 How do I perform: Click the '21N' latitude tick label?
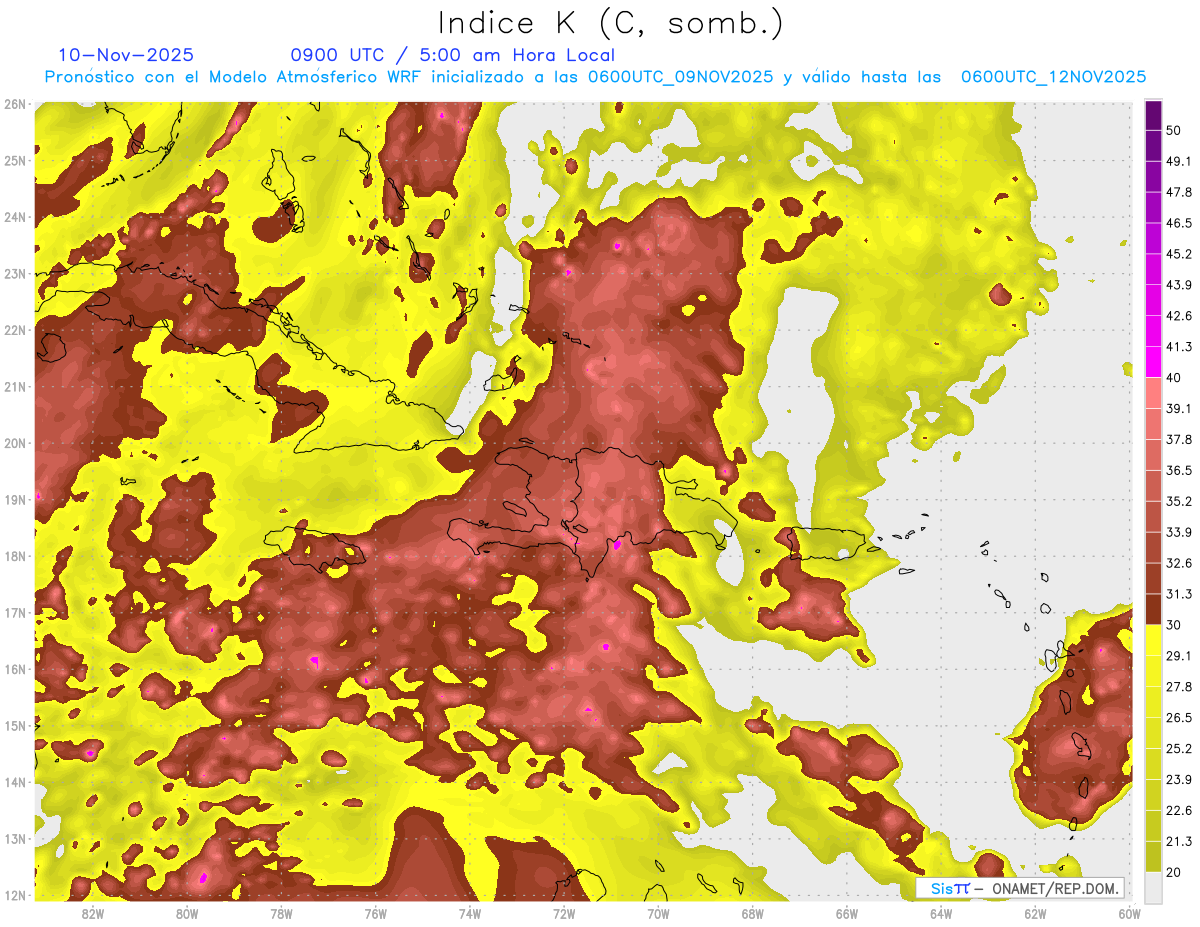(15, 386)
